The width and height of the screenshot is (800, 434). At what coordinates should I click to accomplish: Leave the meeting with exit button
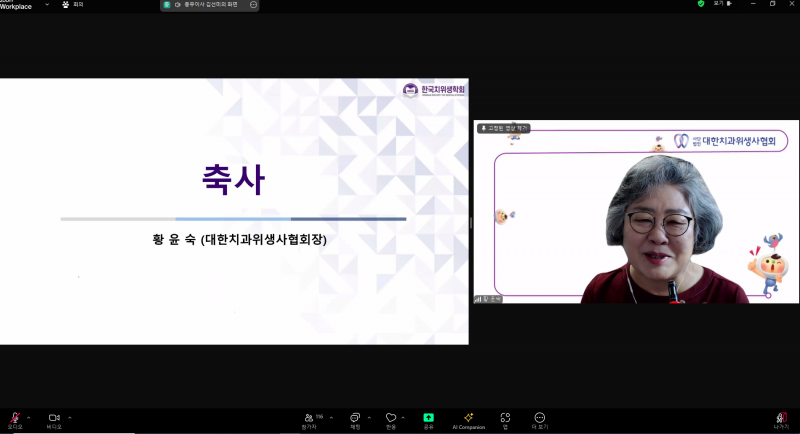781,418
